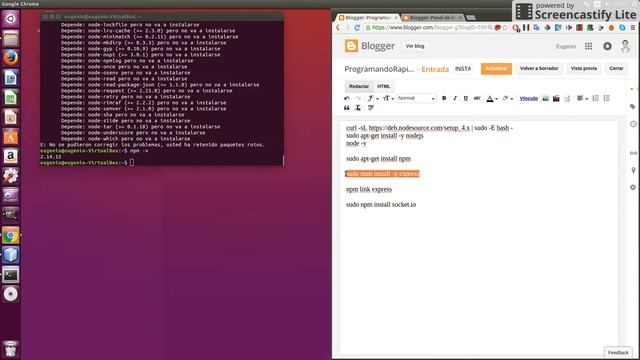The image size is (640, 360).
Task: Bookmark this page with the star icon
Action: 505,28
